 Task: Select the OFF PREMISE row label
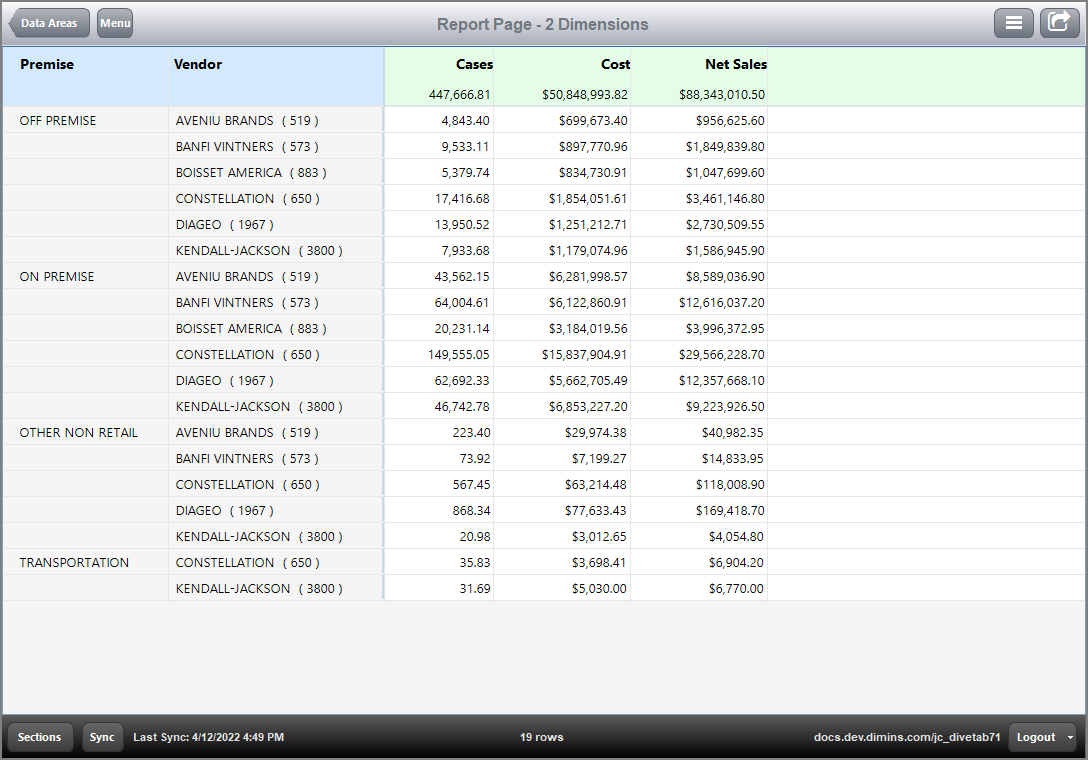pyautogui.click(x=59, y=120)
